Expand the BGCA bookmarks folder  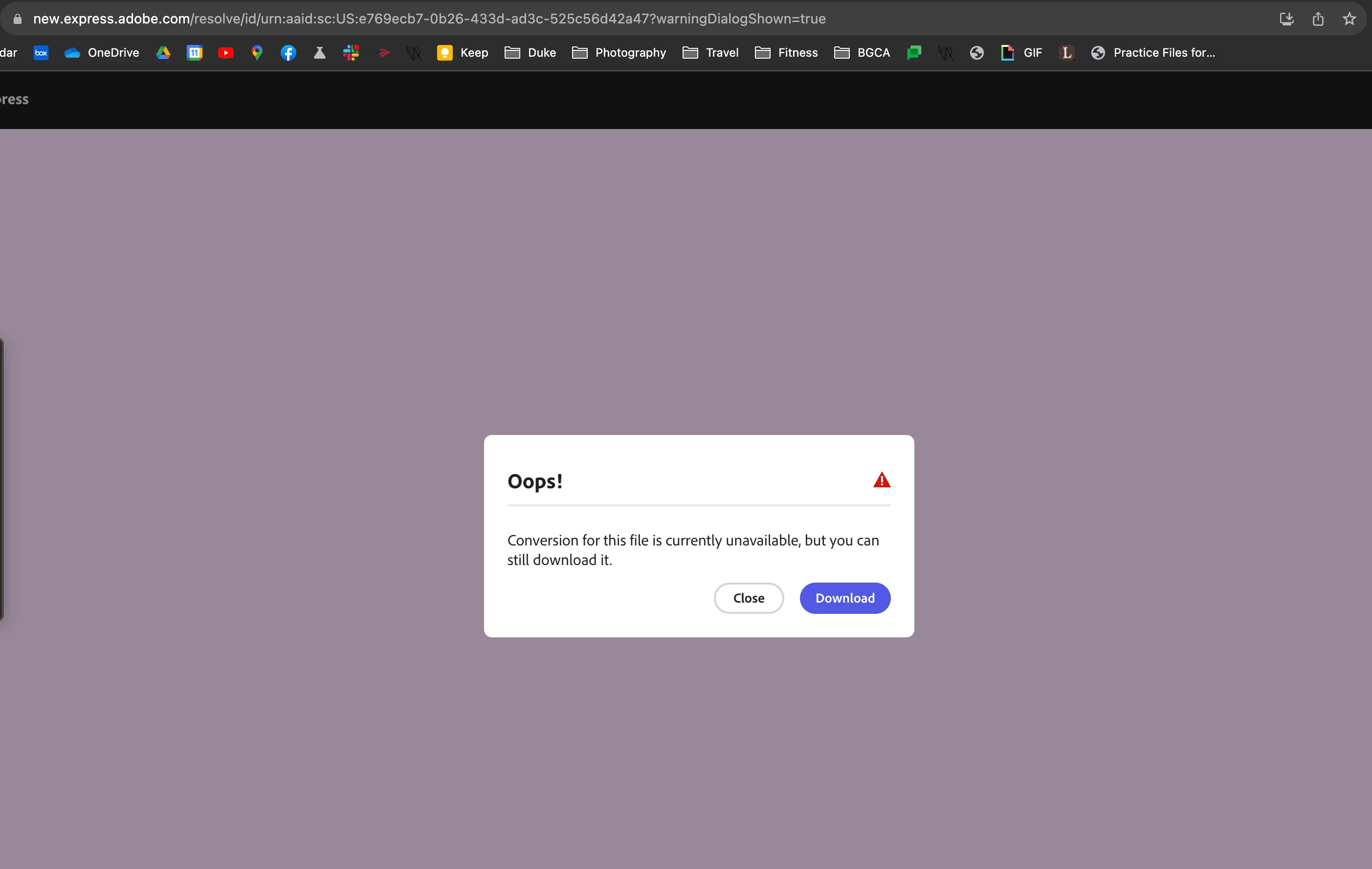click(862, 52)
